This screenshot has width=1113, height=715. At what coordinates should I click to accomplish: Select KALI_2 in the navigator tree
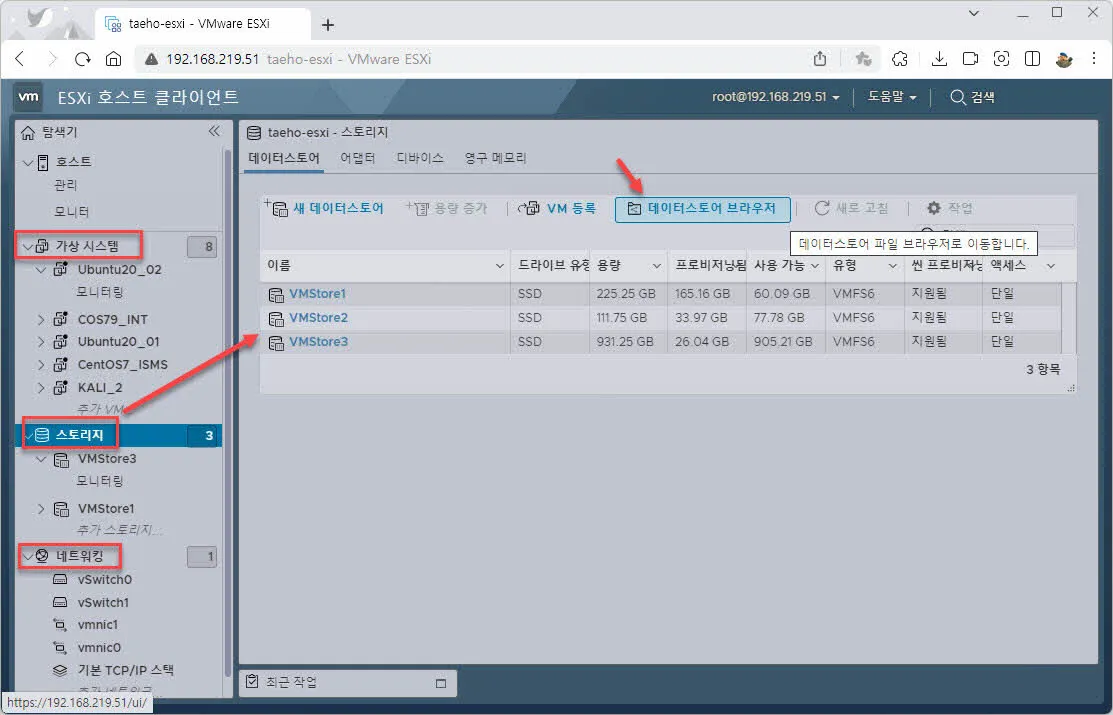pyautogui.click(x=98, y=387)
